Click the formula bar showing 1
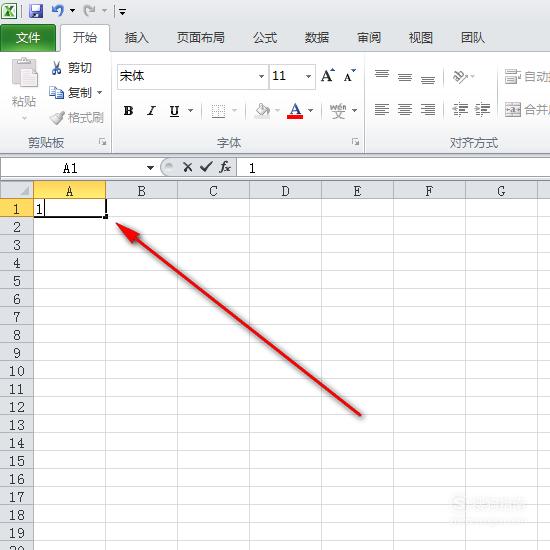Image resolution: width=550 pixels, height=550 pixels. (x=394, y=168)
